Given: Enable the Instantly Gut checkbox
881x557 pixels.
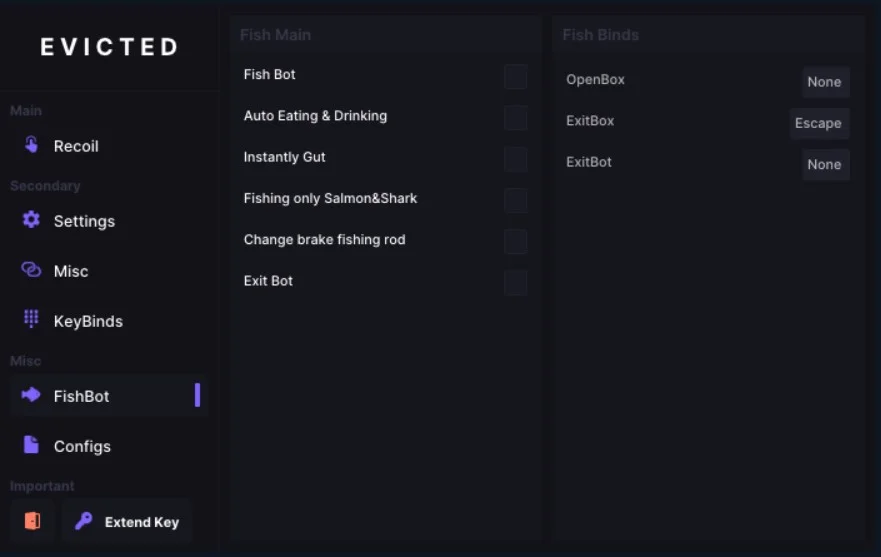Looking at the screenshot, I should click(515, 159).
